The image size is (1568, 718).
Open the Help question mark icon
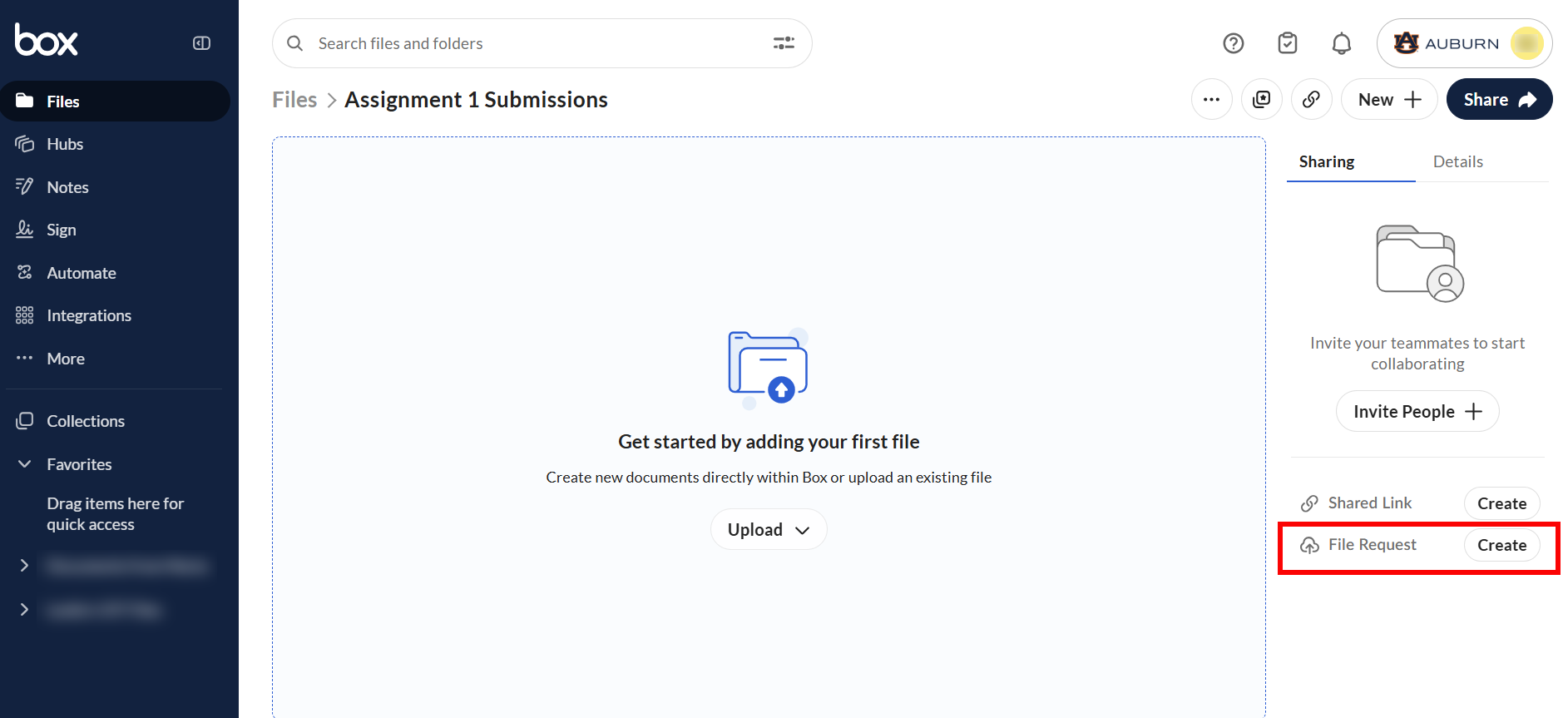point(1233,43)
